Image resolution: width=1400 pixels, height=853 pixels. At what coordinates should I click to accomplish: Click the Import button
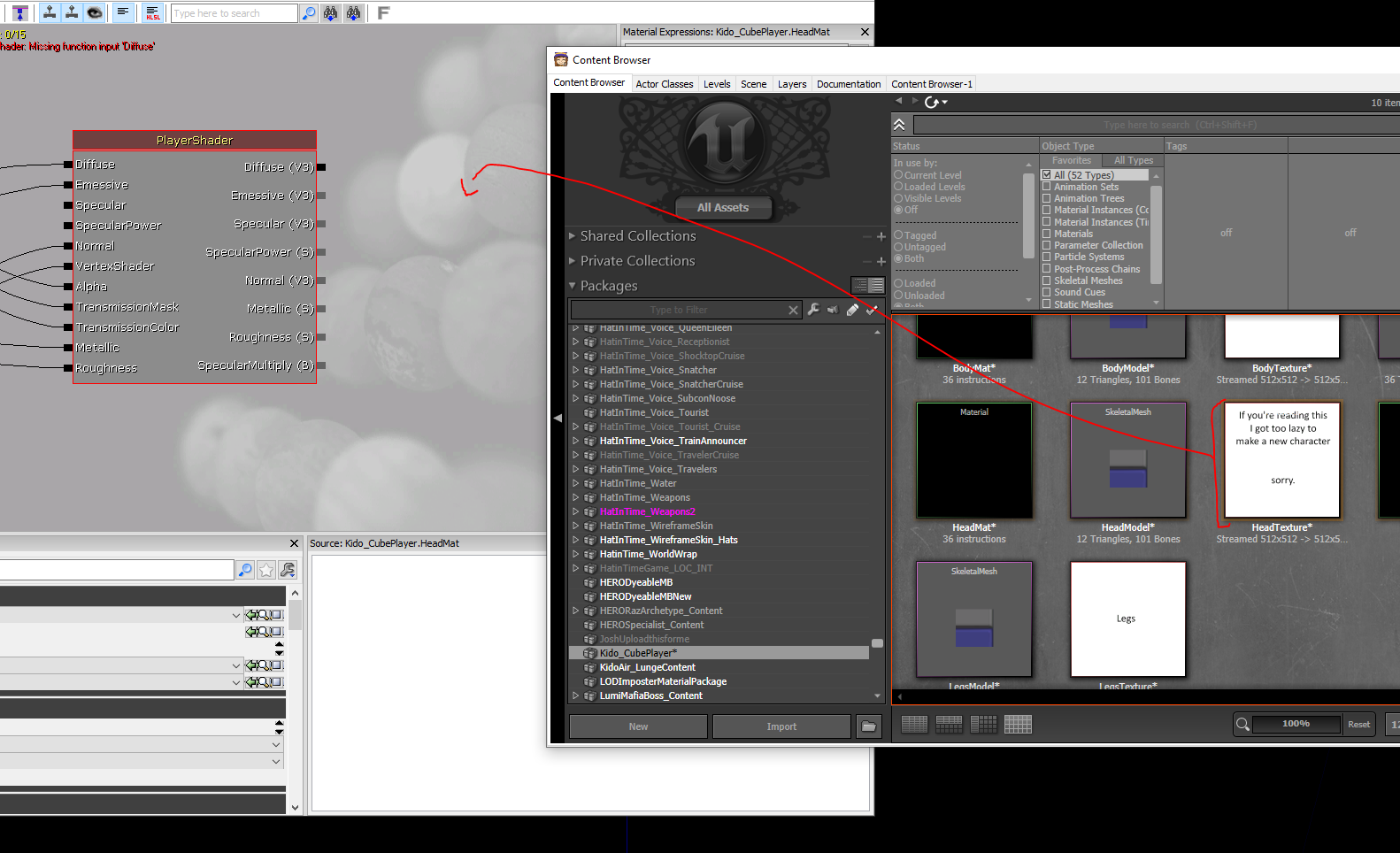click(781, 726)
